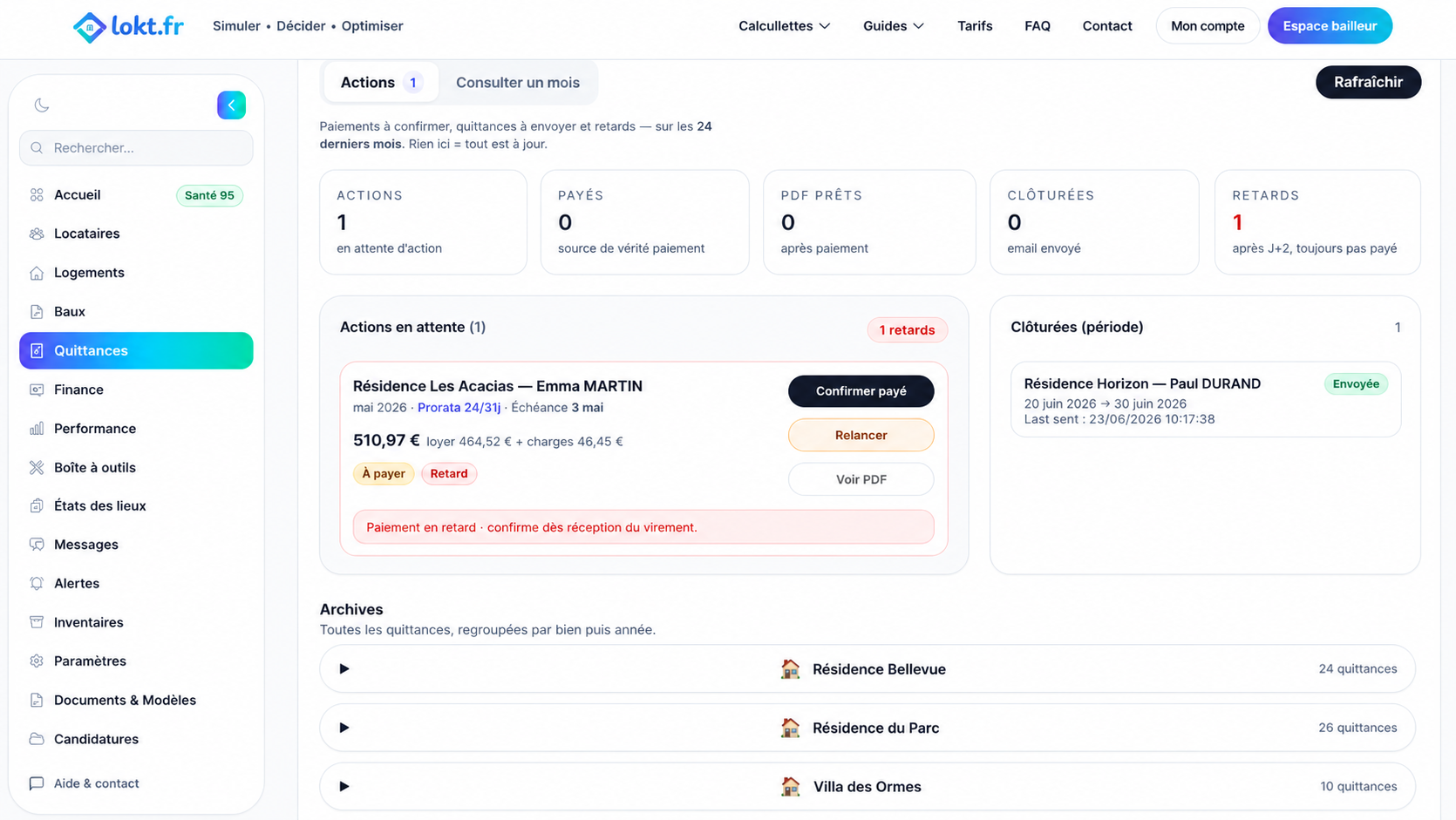1456x820 pixels.
Task: Click the lokt.fr logo
Action: point(128,26)
